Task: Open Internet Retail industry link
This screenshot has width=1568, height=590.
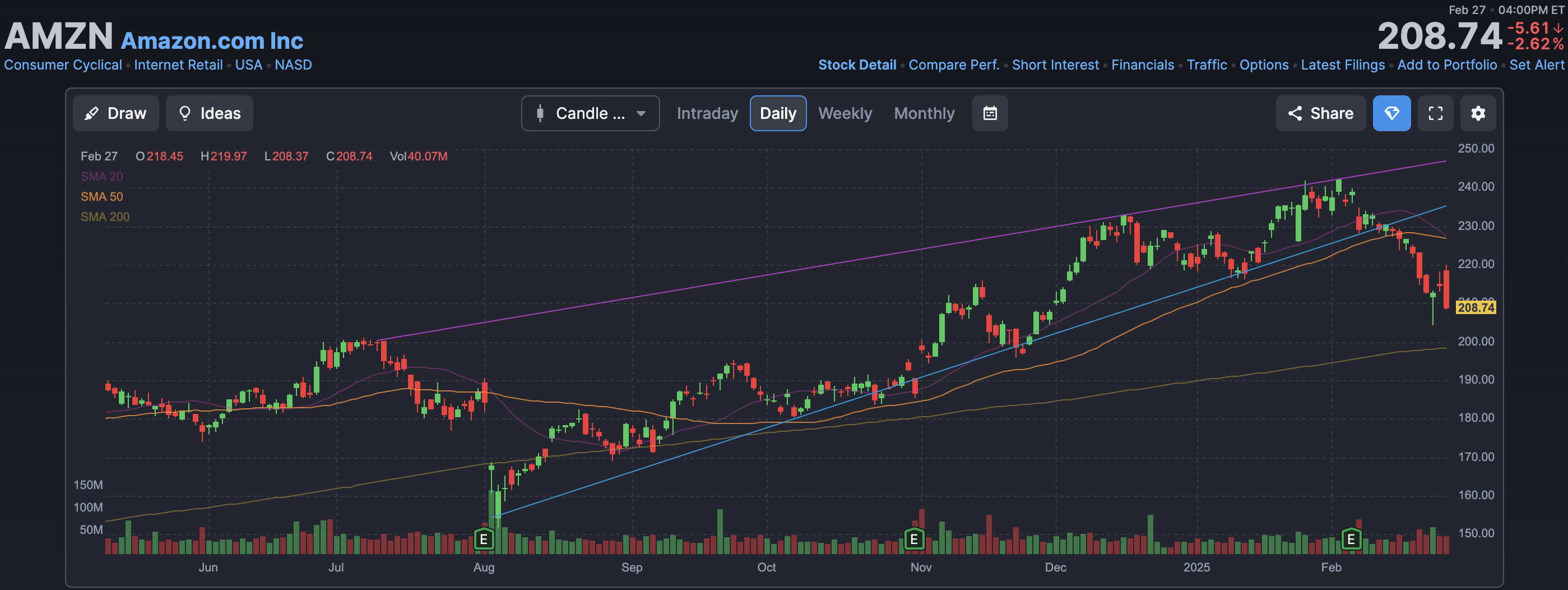Action: point(178,64)
